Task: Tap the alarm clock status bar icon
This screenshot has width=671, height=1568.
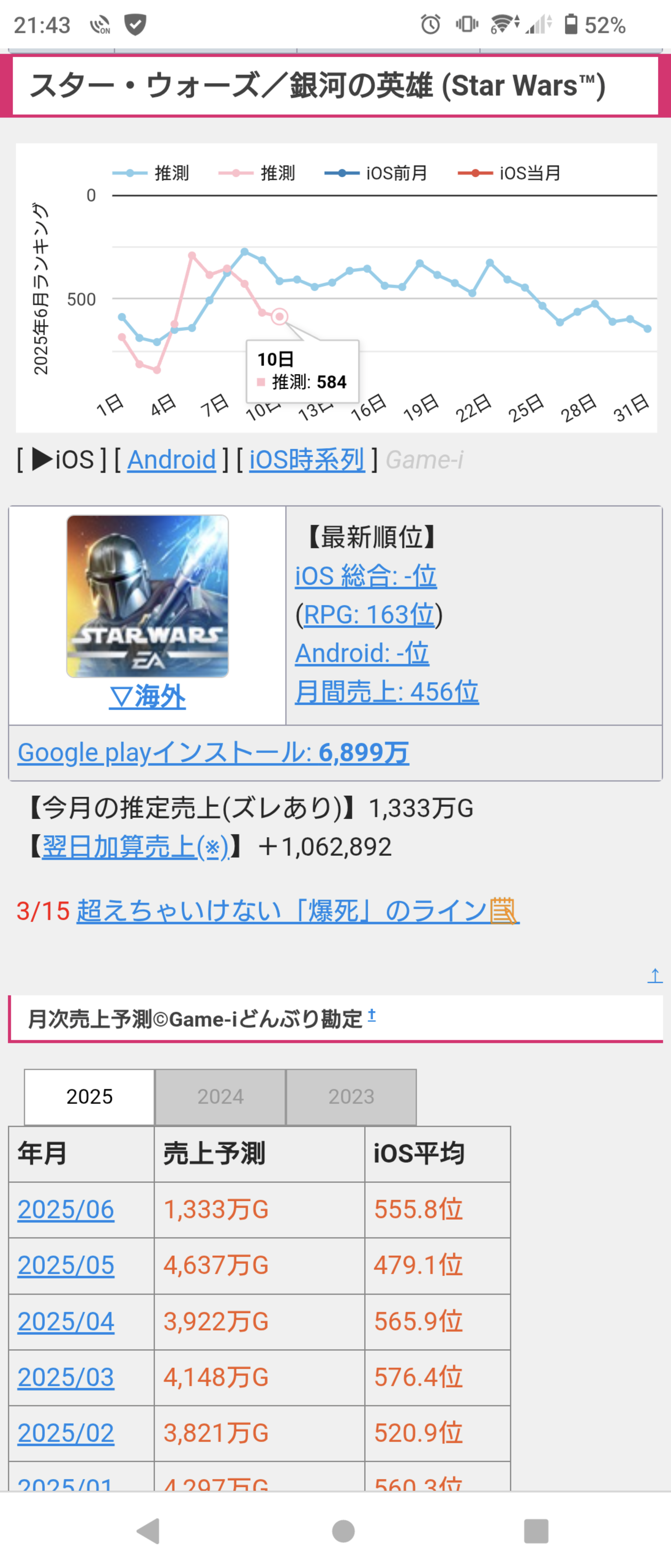Action: pyautogui.click(x=430, y=24)
